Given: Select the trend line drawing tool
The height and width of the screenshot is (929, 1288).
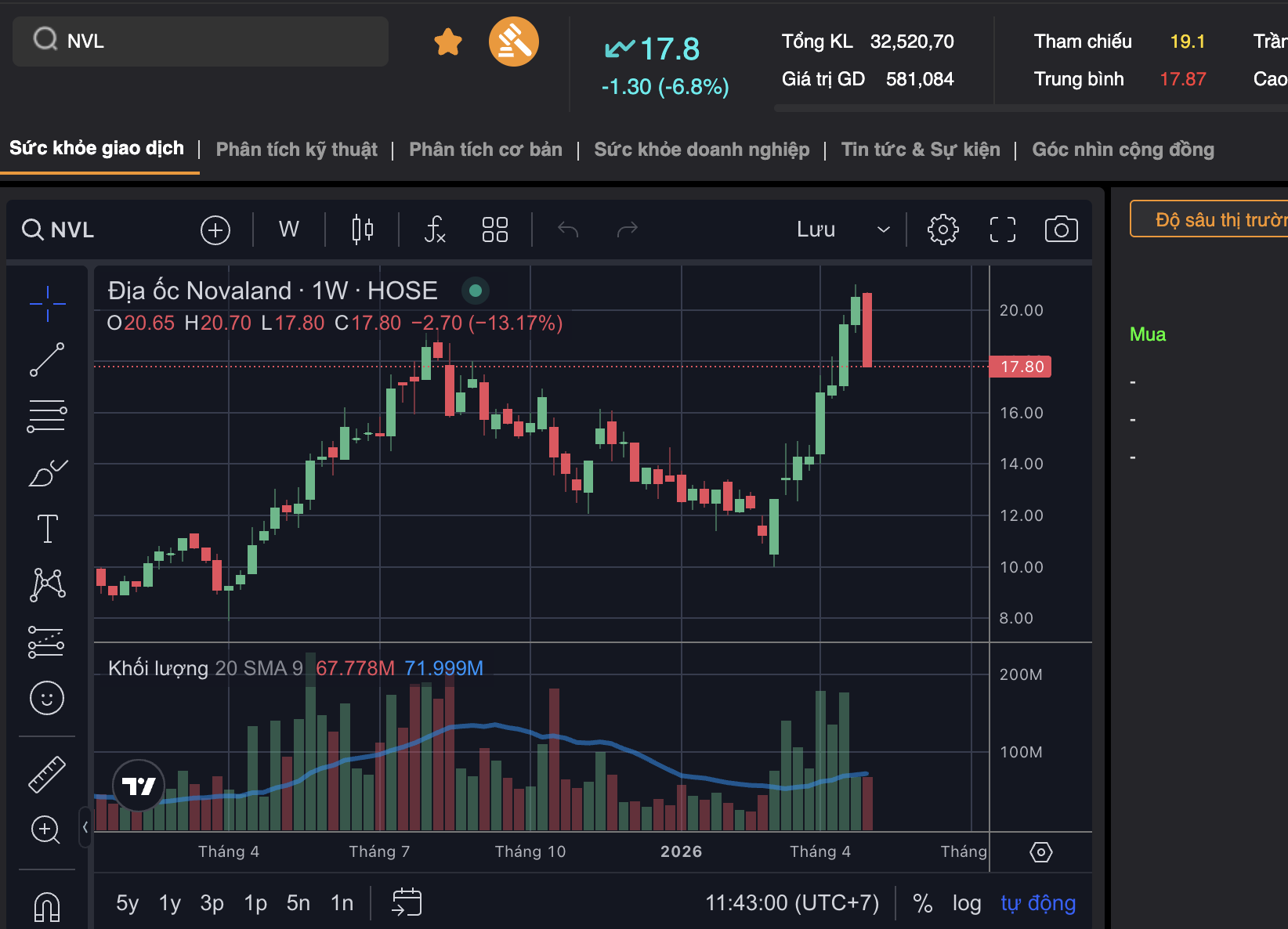Looking at the screenshot, I should click(x=47, y=360).
